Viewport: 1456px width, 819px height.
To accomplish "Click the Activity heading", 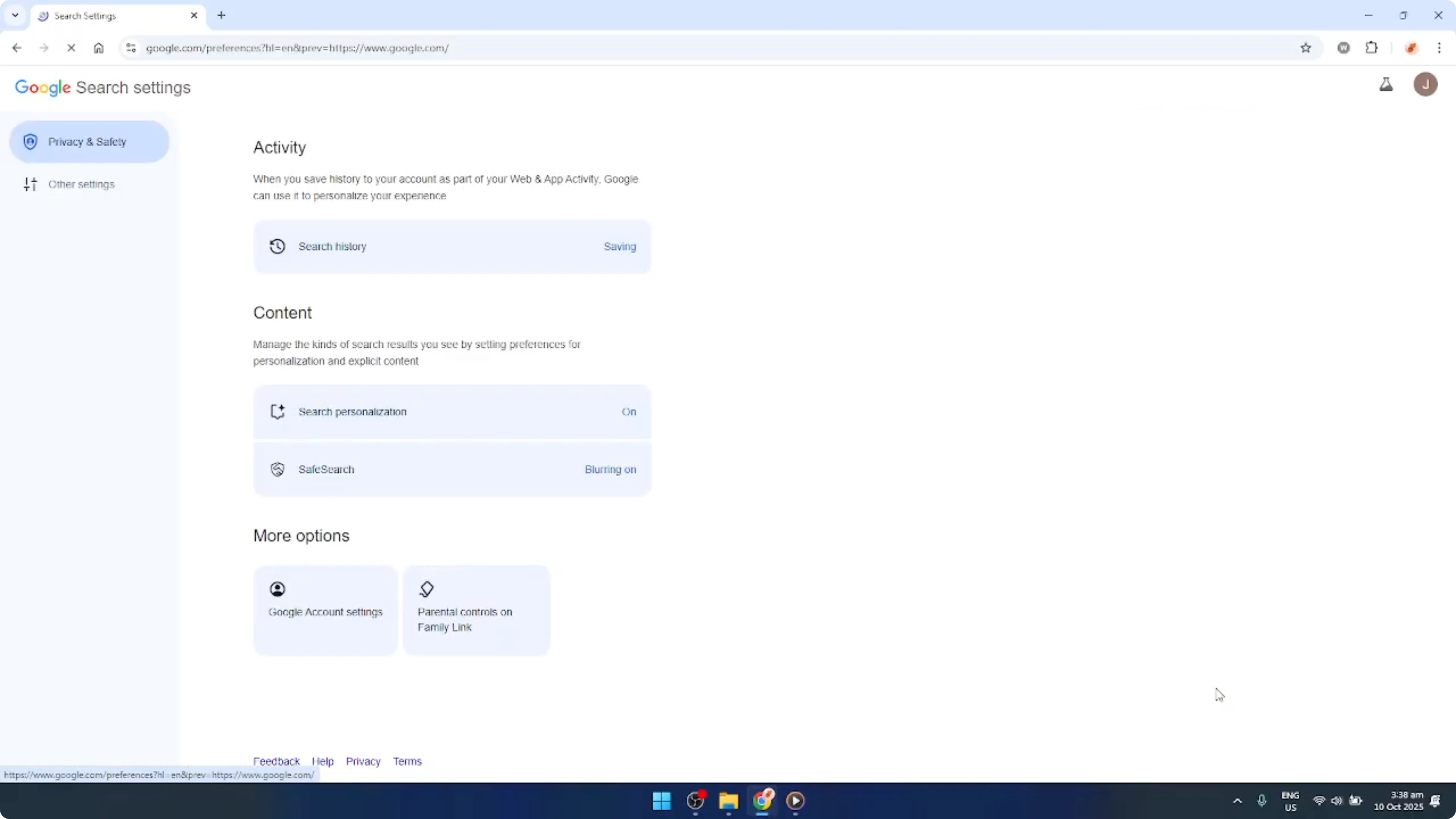I will pyautogui.click(x=279, y=148).
